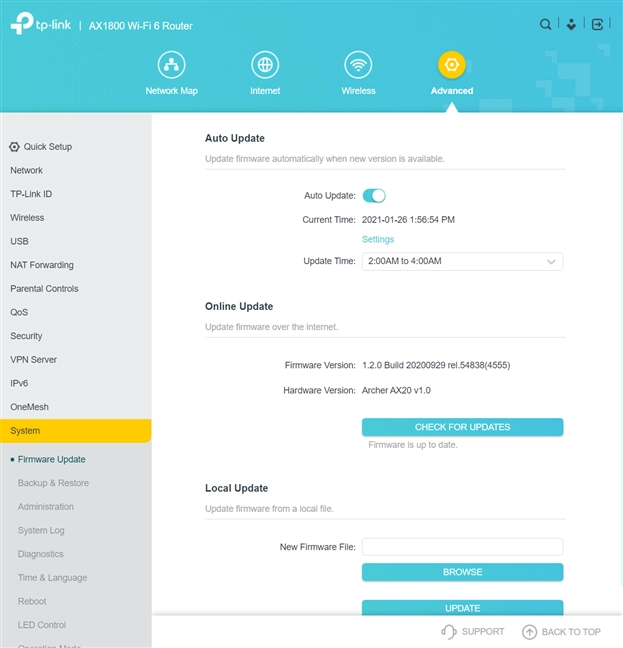Click the firmware download icon in header
The width and height of the screenshot is (623, 648).
(571, 24)
